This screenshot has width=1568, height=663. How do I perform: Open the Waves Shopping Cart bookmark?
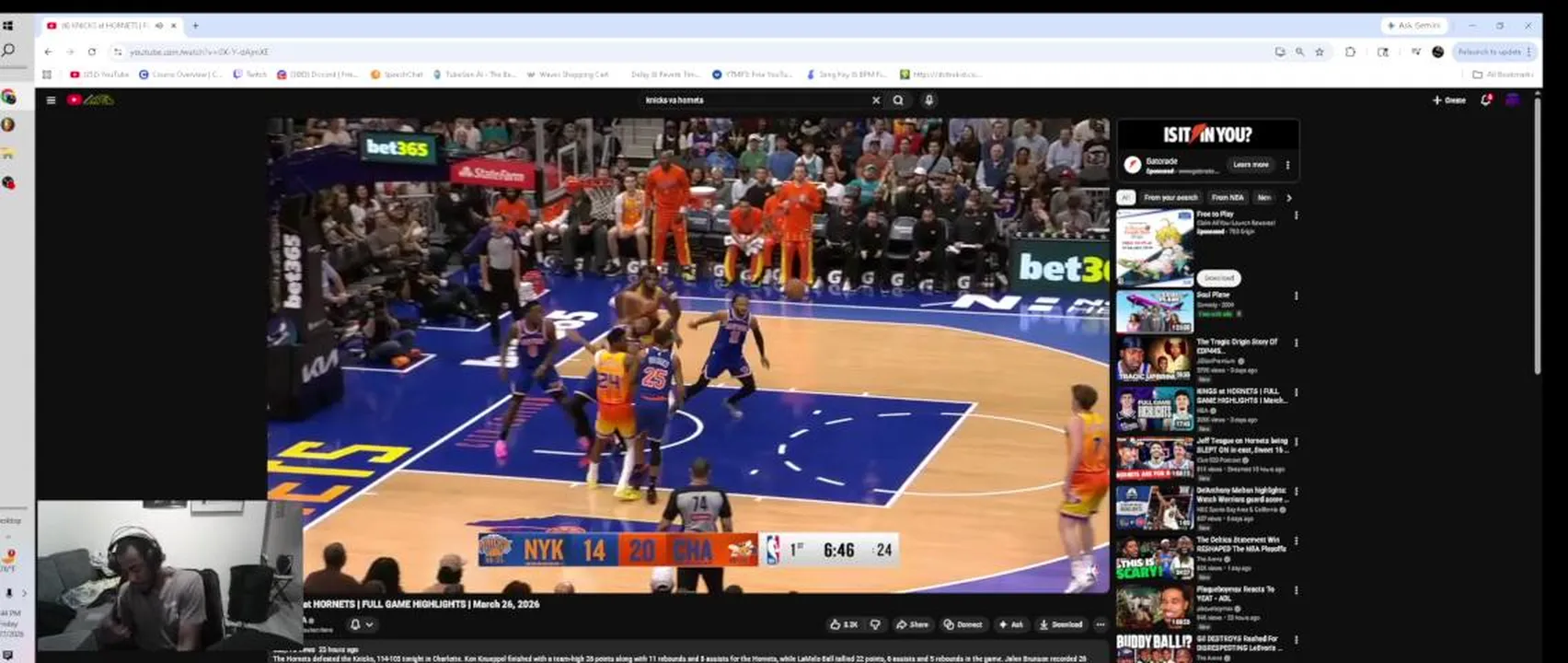tap(567, 75)
